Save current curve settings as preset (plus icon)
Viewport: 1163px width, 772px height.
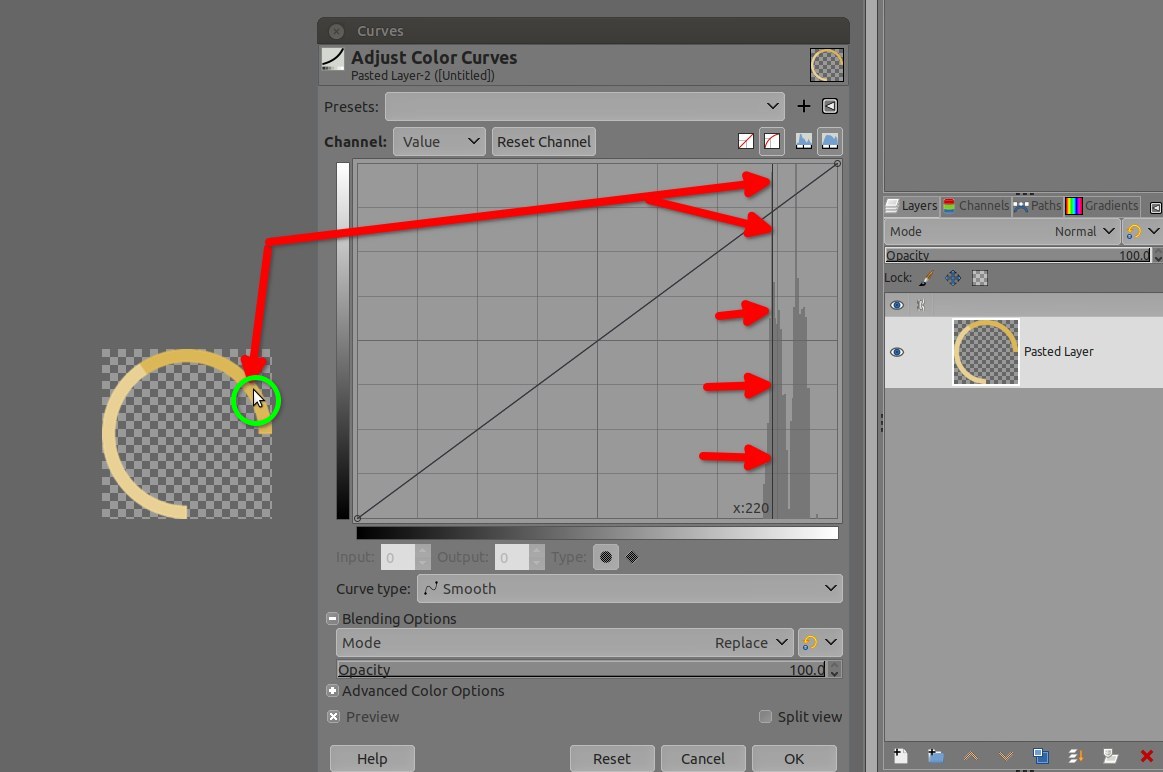[x=803, y=106]
